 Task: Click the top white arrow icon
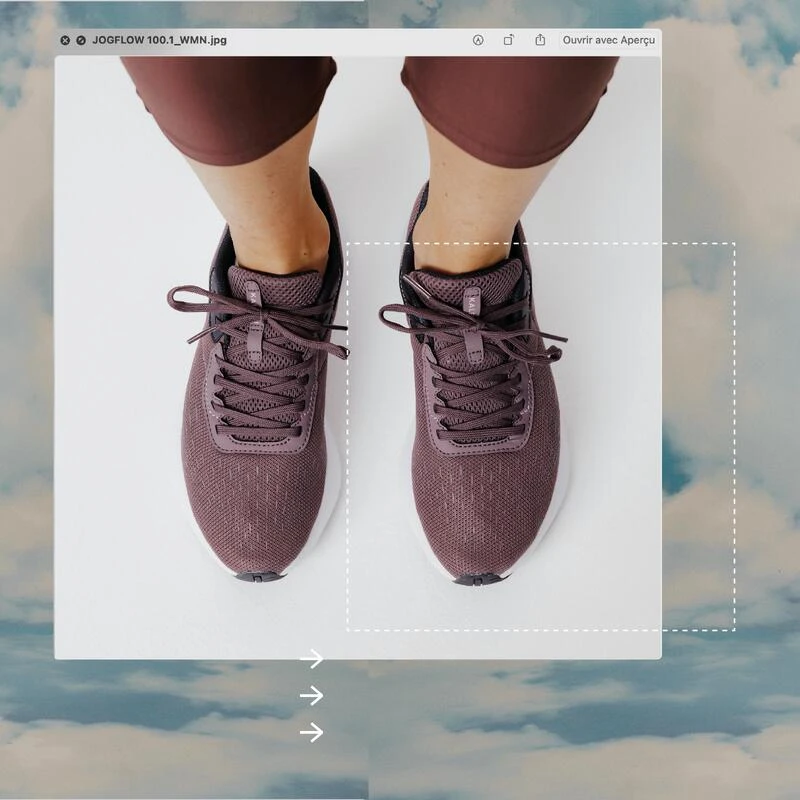pyautogui.click(x=312, y=658)
